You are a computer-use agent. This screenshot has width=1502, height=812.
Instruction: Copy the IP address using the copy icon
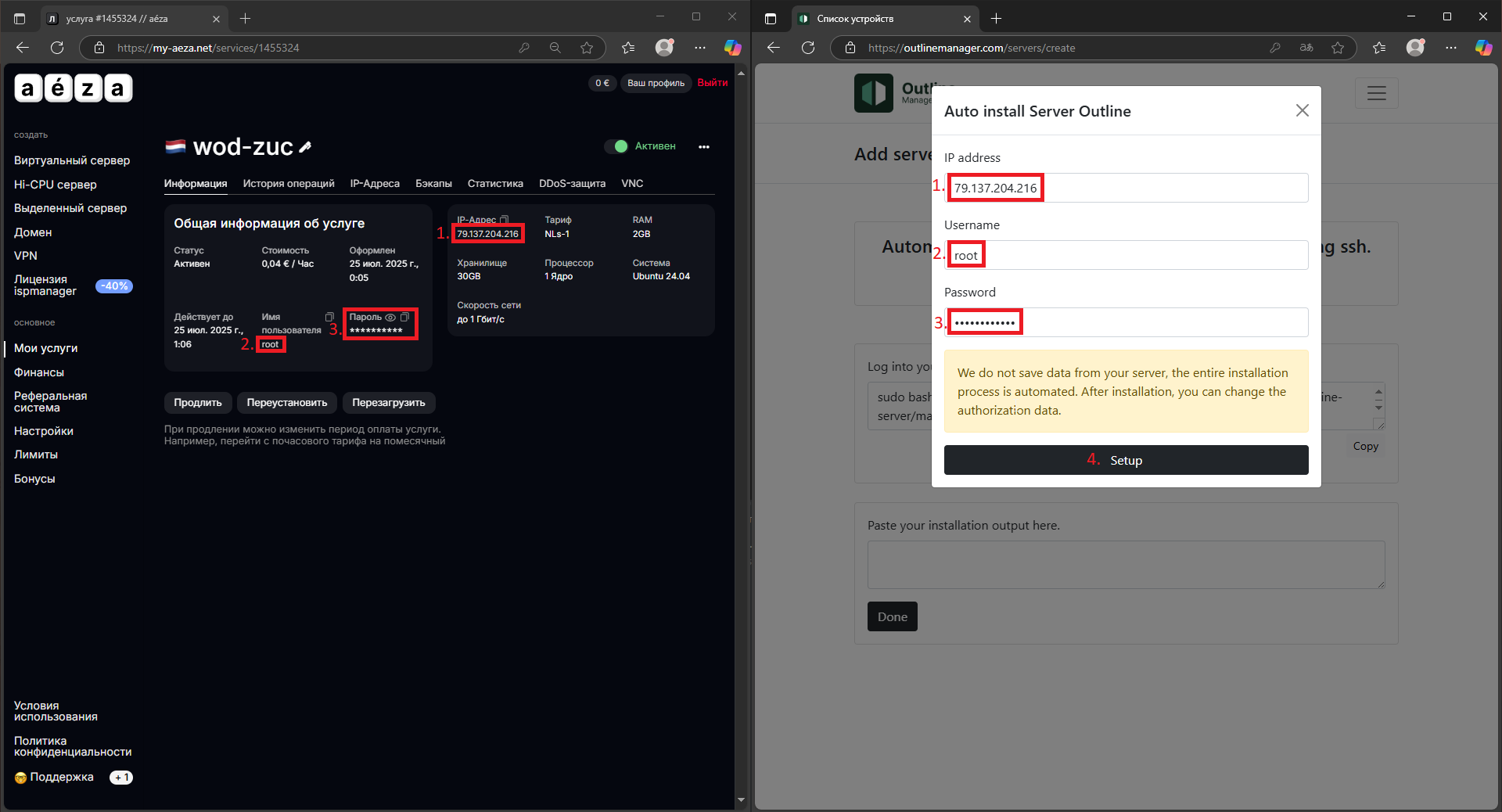[505, 220]
